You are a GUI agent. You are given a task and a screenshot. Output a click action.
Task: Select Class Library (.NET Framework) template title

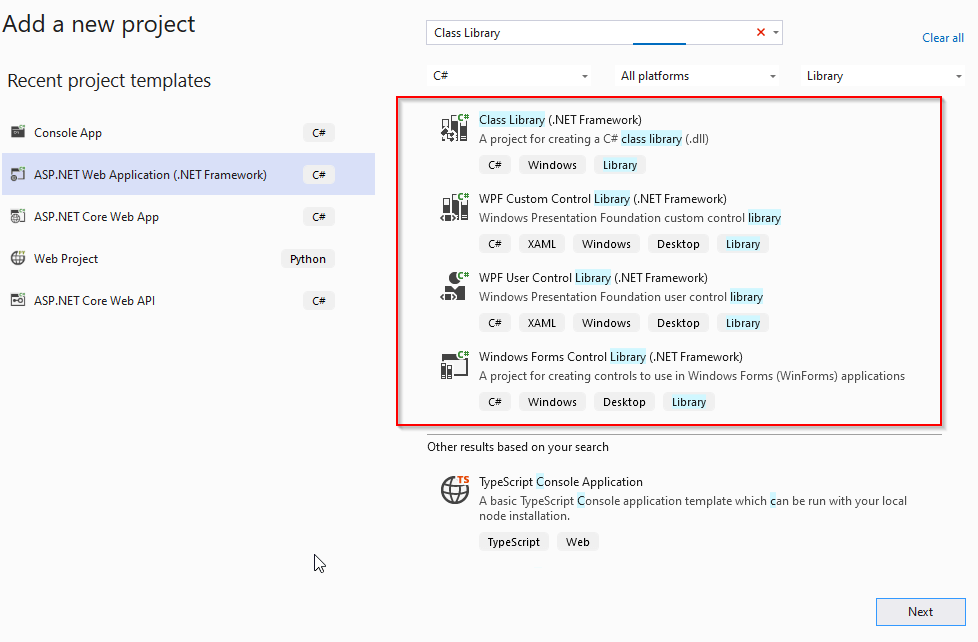pyautogui.click(x=560, y=120)
